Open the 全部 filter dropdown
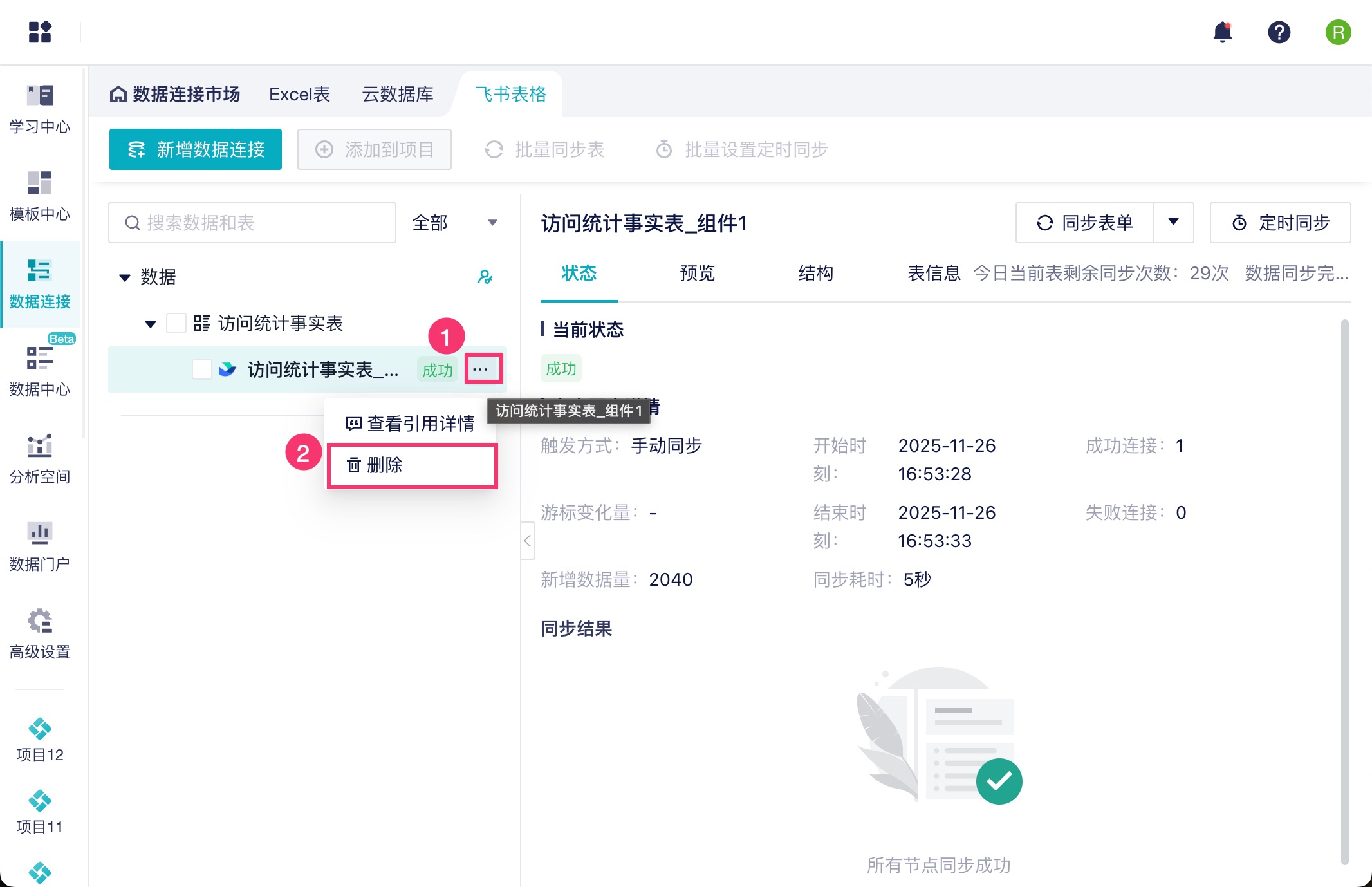Screen dimensions: 1372x887 click(x=454, y=223)
